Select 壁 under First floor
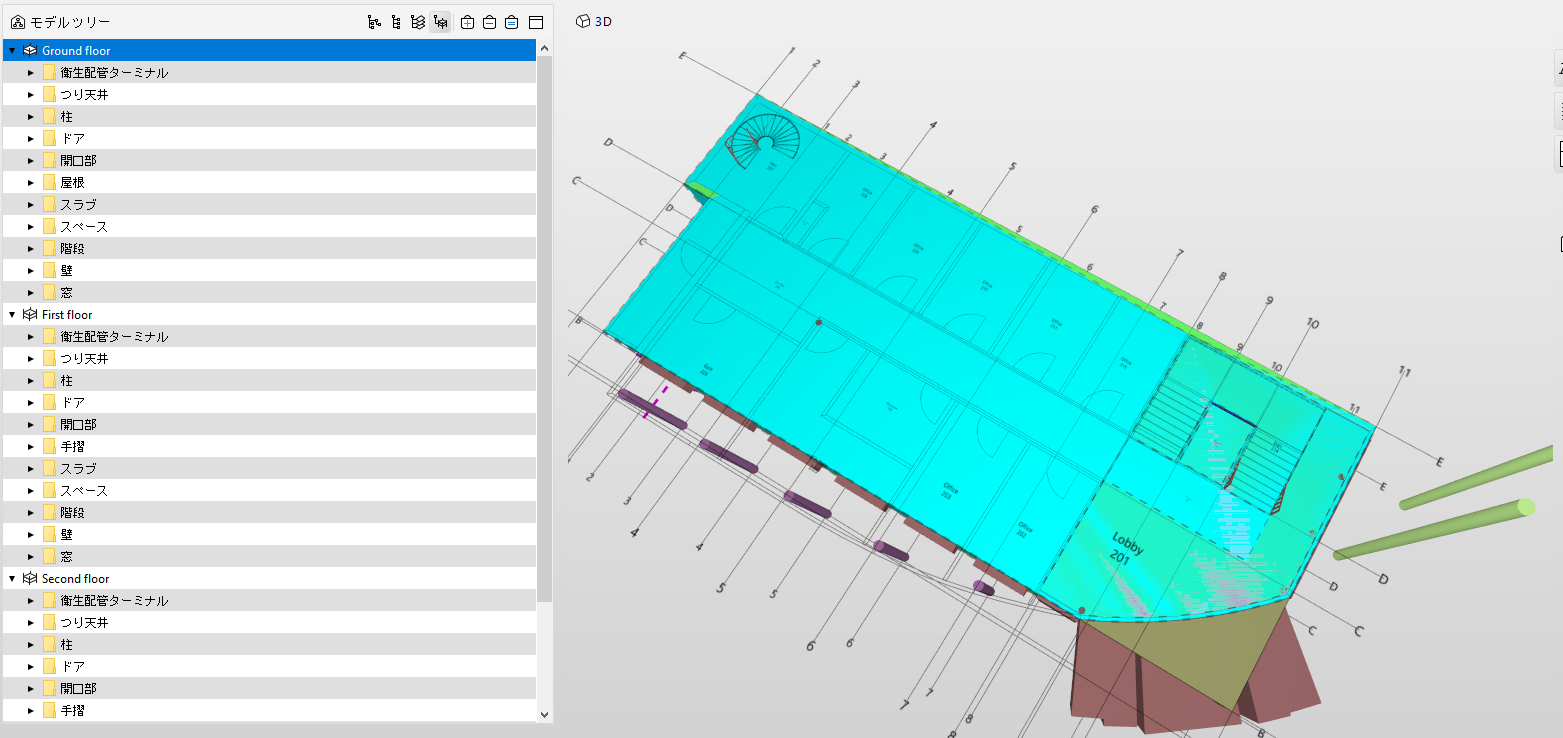The image size is (1563, 738). point(270,534)
